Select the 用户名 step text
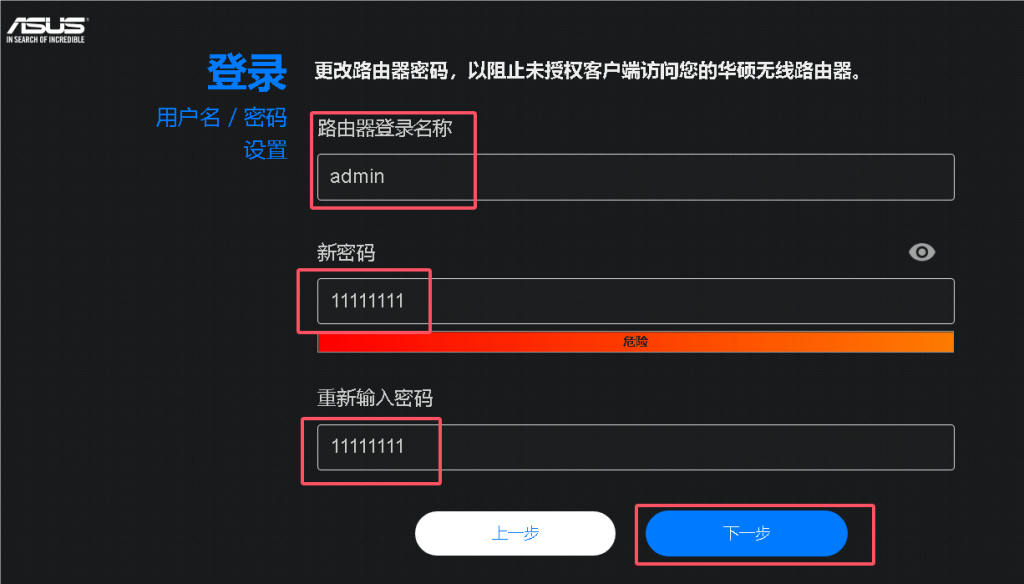The height and width of the screenshot is (584, 1024). (x=188, y=117)
